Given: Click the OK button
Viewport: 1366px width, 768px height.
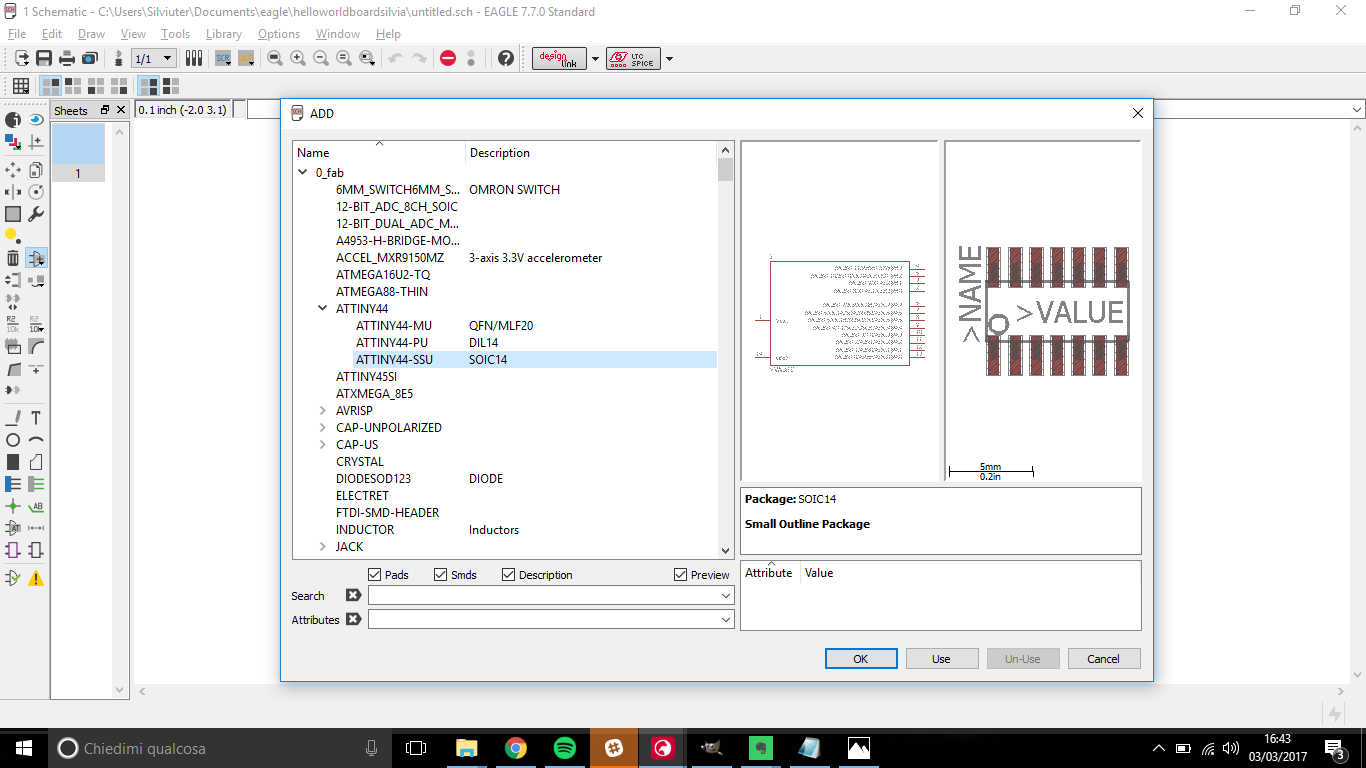Looking at the screenshot, I should click(x=860, y=659).
